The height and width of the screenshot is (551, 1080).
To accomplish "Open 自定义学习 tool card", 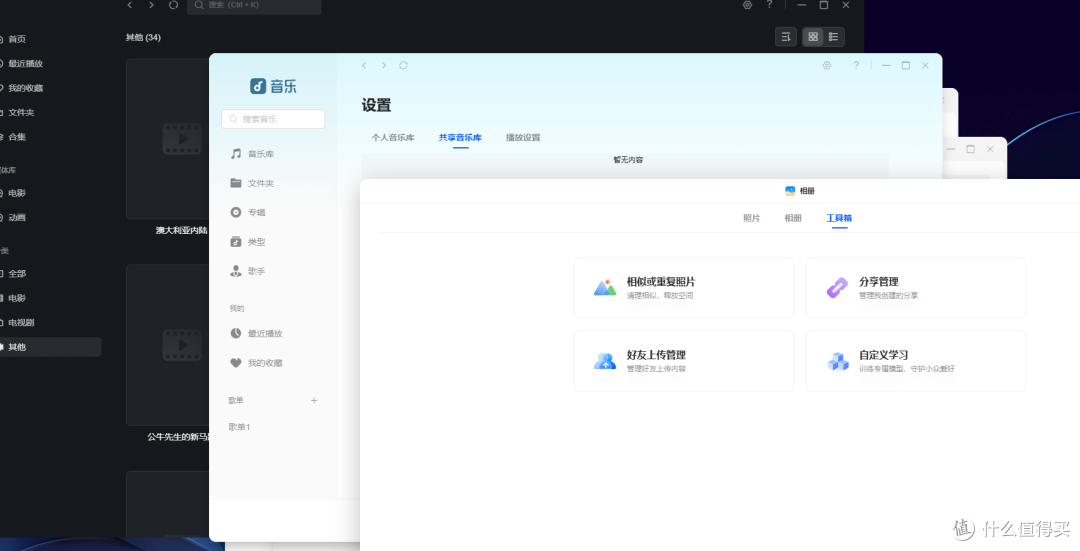I will 916,361.
